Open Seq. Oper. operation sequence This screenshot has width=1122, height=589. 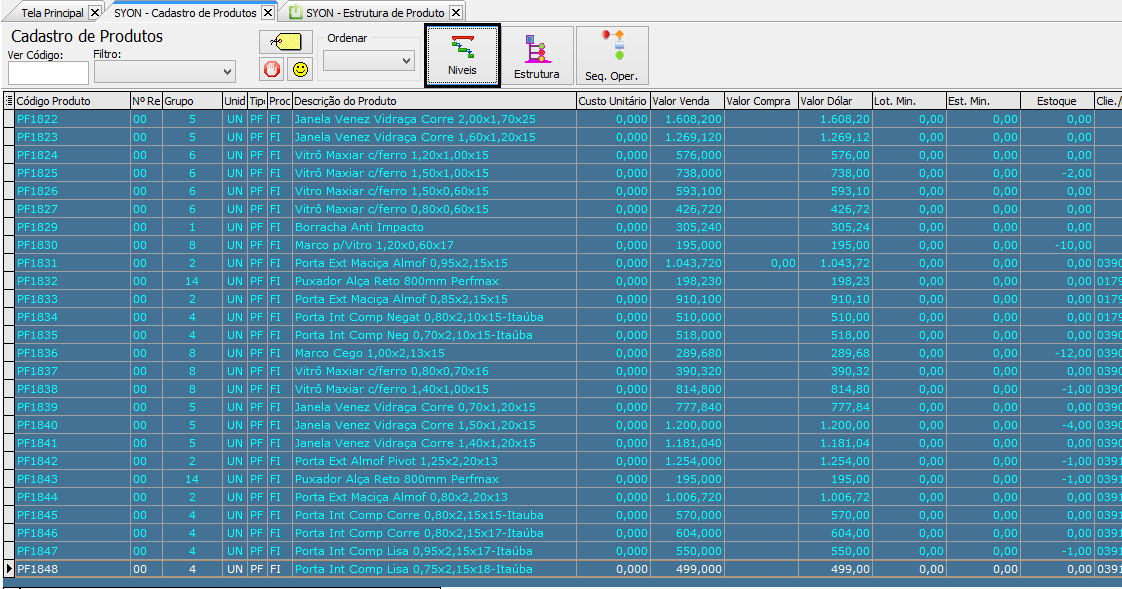[x=611, y=56]
